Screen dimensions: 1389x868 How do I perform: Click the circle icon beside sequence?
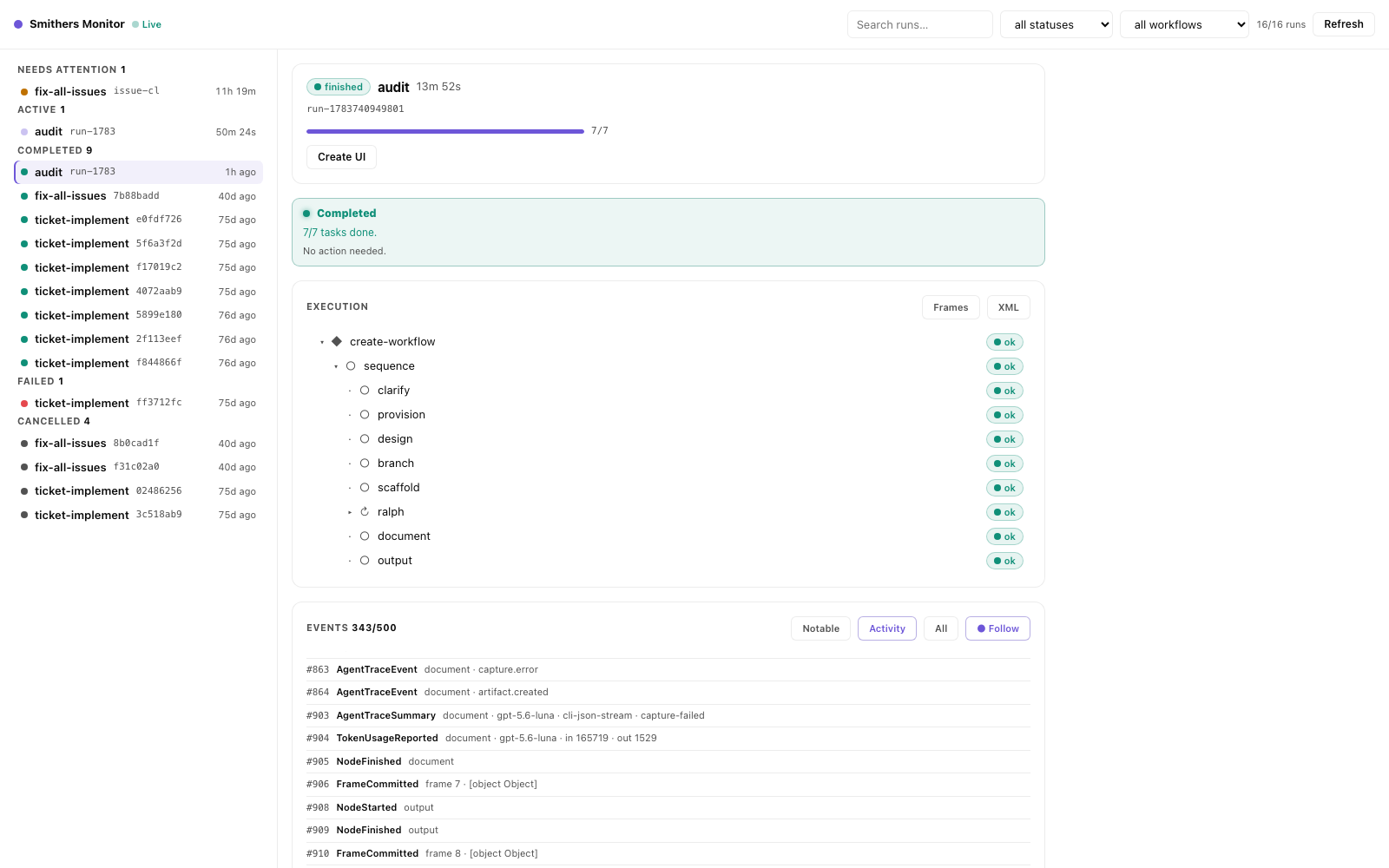351,366
